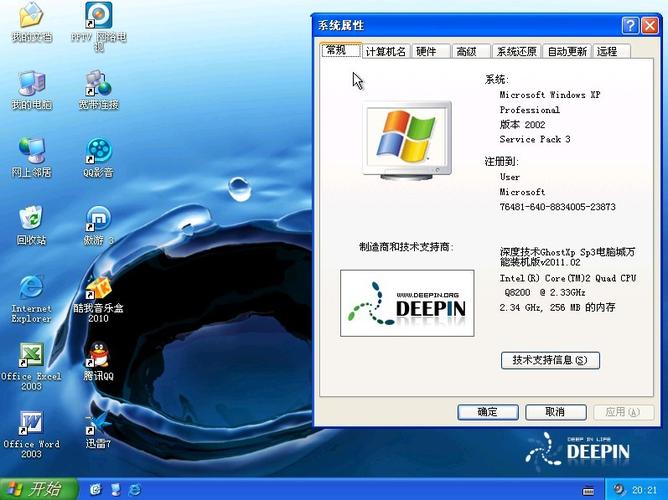This screenshot has height=500, width=668.
Task: Click the DEEPIN manufacturer logo image
Action: (x=407, y=303)
